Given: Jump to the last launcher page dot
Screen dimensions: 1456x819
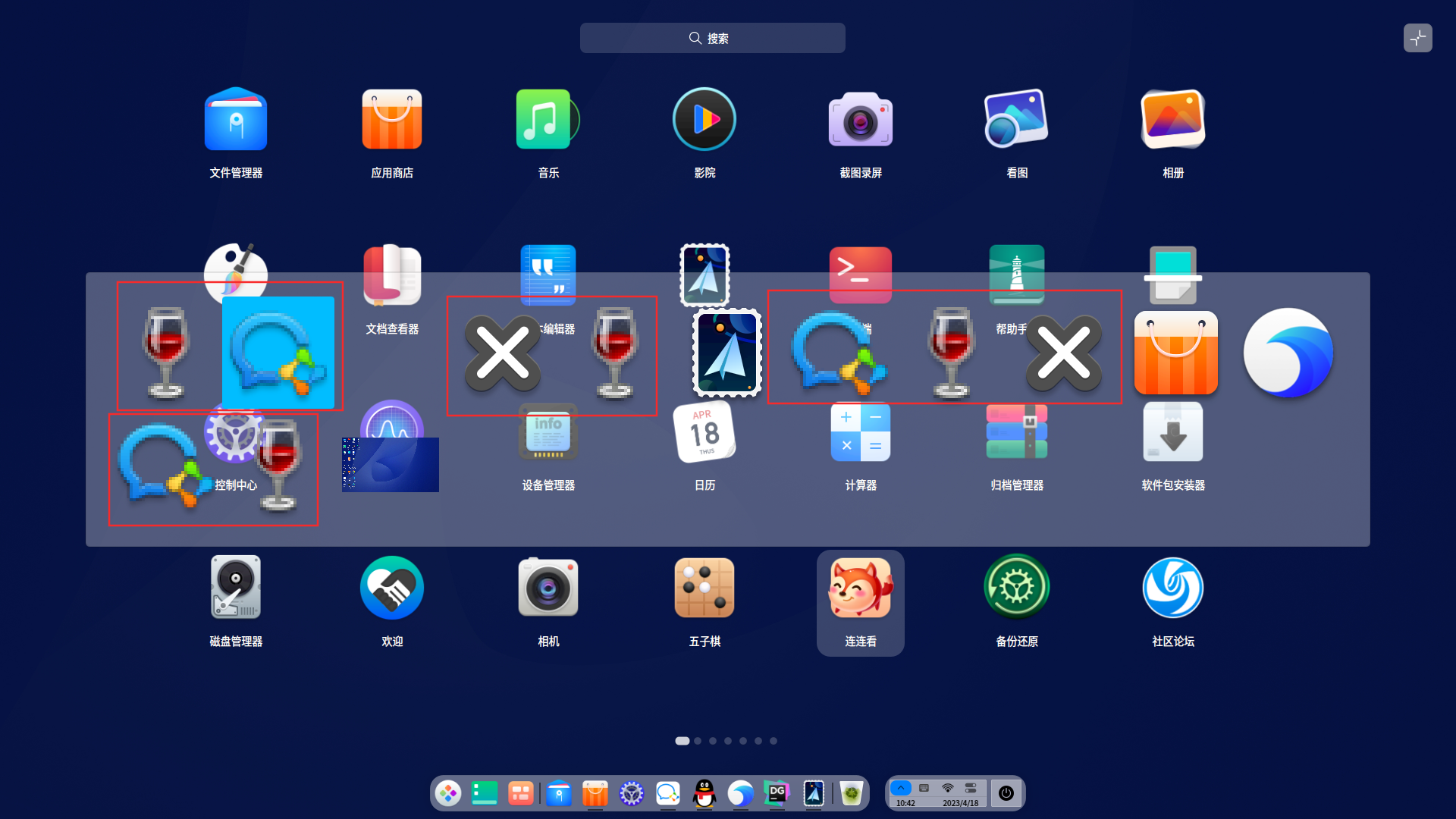Looking at the screenshot, I should pos(773,741).
